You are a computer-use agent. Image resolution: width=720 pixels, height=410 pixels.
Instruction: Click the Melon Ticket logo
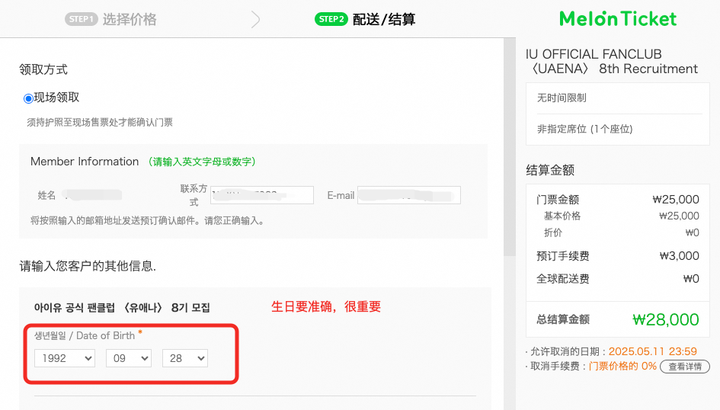click(x=617, y=18)
